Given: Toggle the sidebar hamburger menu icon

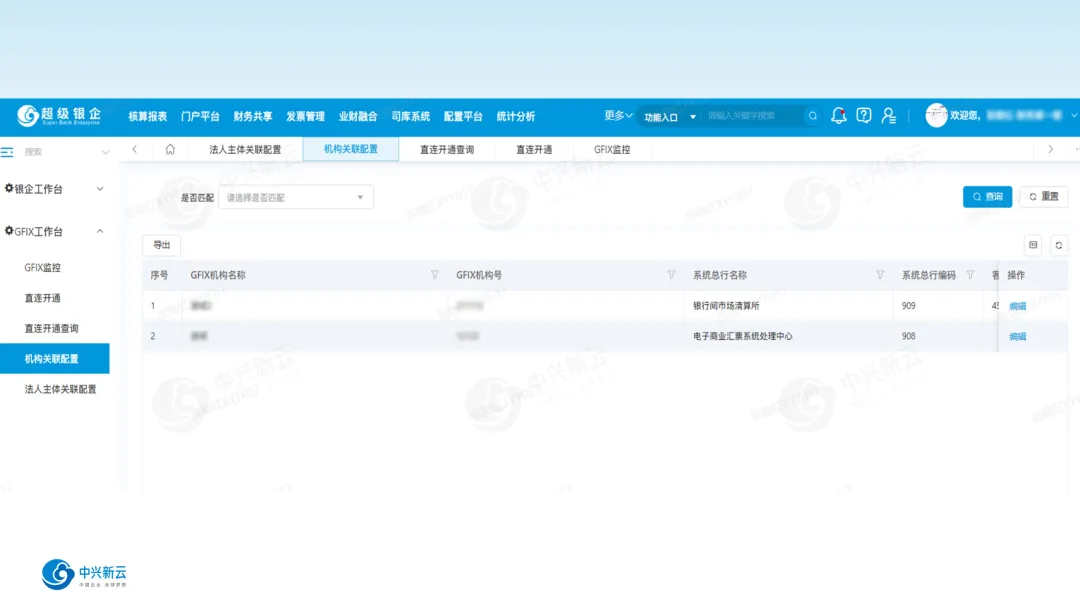Looking at the screenshot, I should pyautogui.click(x=7, y=152).
